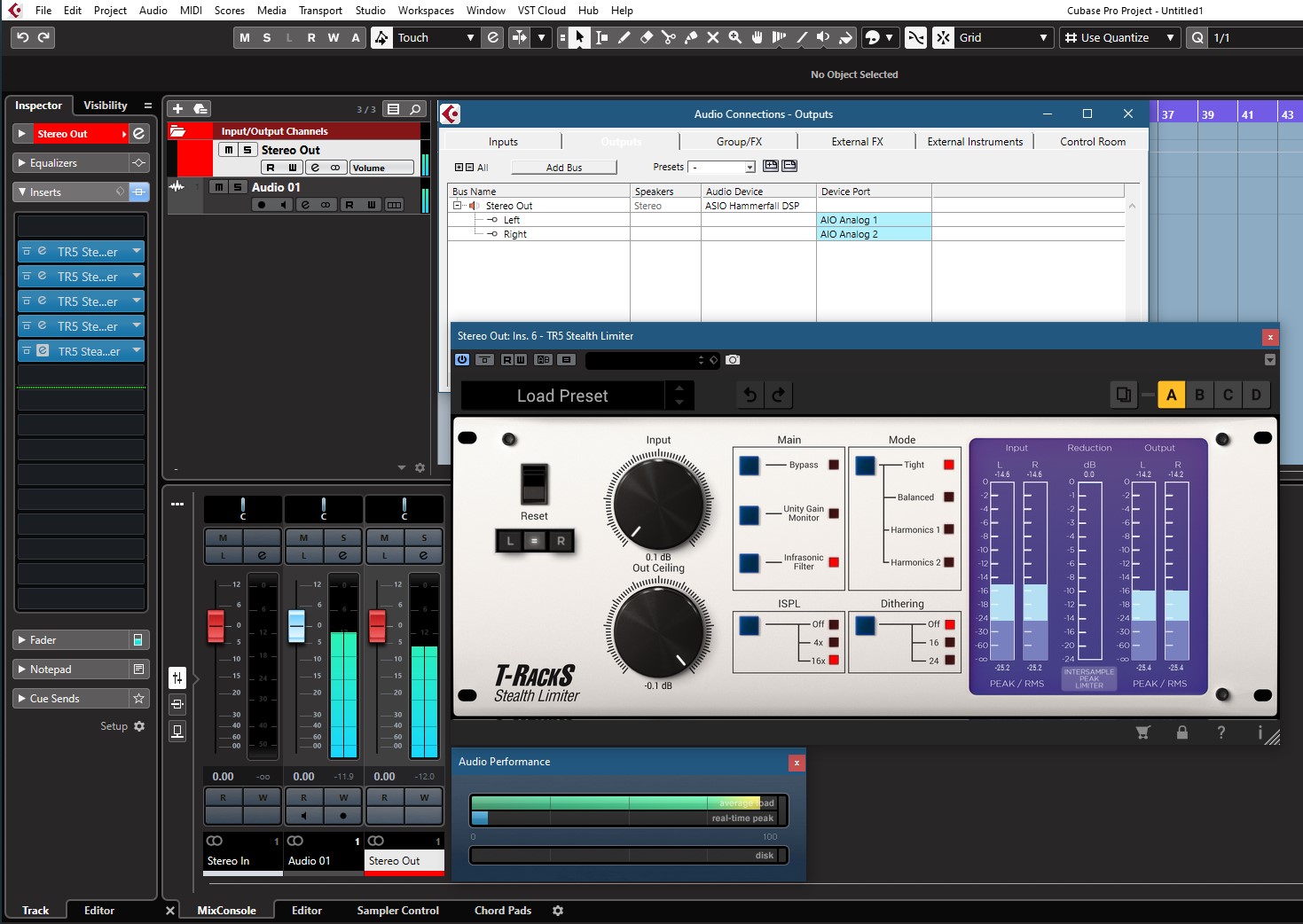Select the Object Selection arrow tool
Image resolution: width=1303 pixels, height=924 pixels.
(579, 37)
